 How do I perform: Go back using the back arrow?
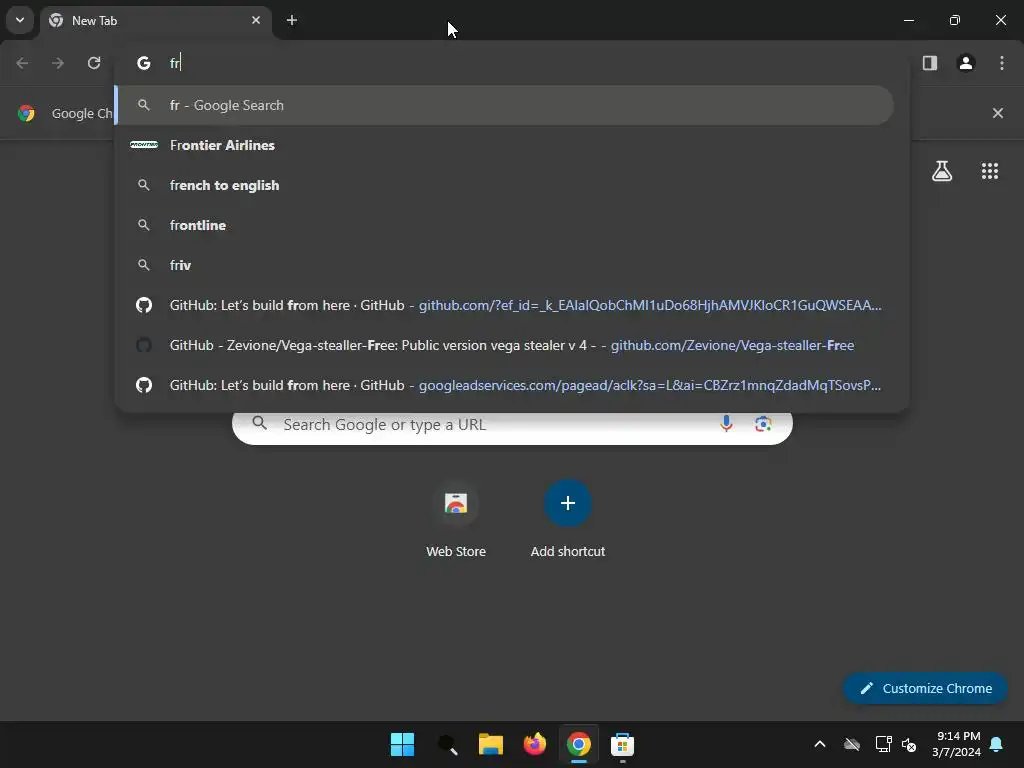(22, 63)
